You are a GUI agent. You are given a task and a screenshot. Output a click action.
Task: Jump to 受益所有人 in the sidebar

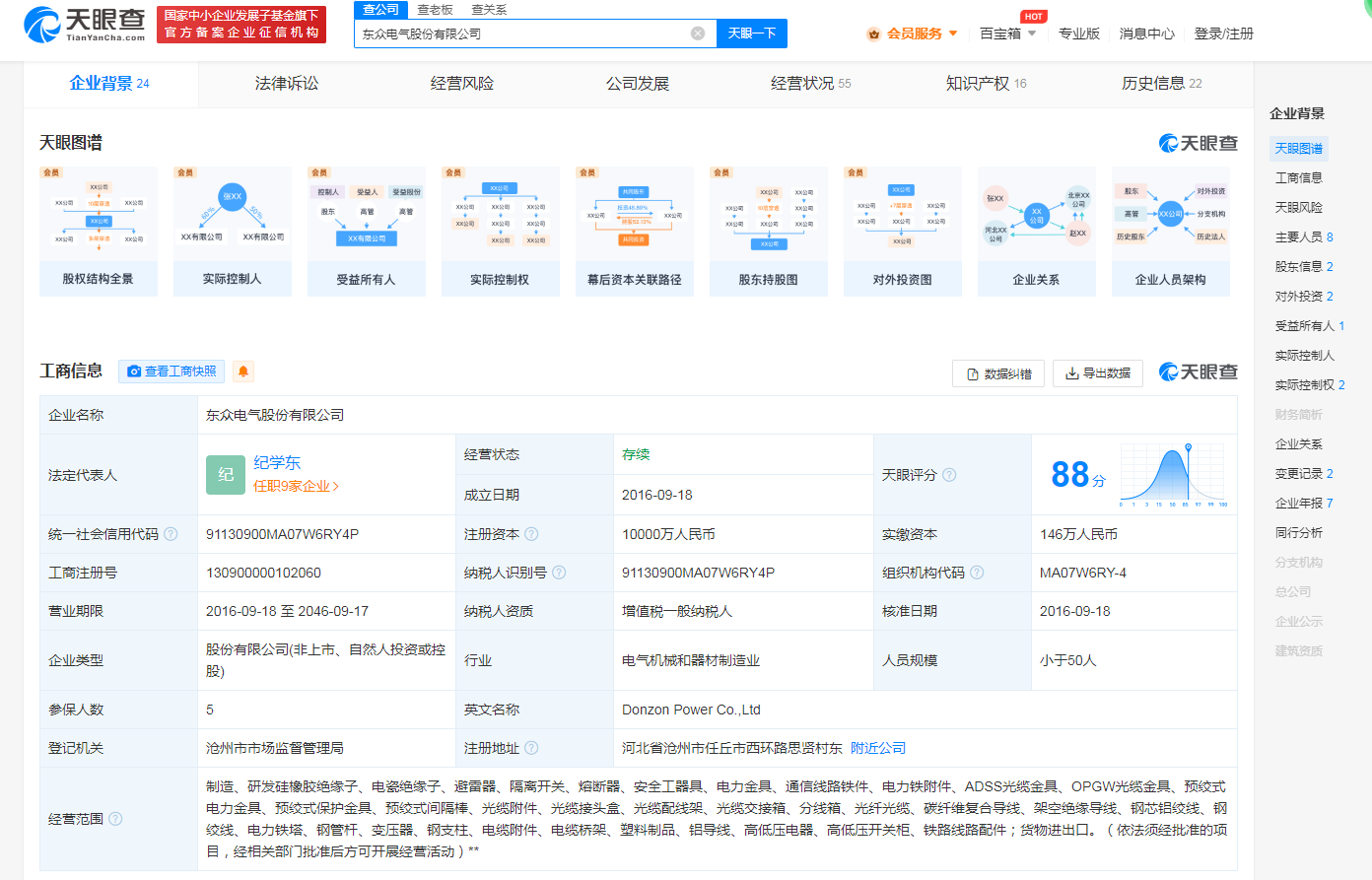(x=1310, y=326)
